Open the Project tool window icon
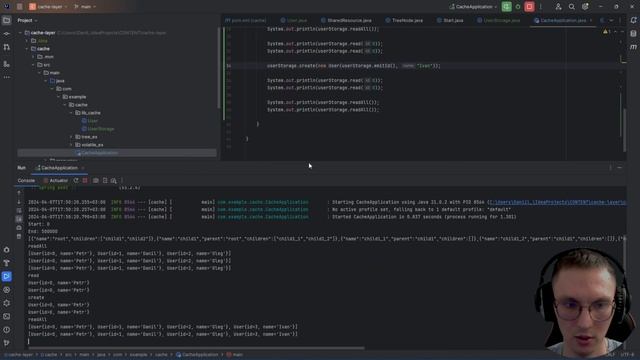 tap(7, 20)
